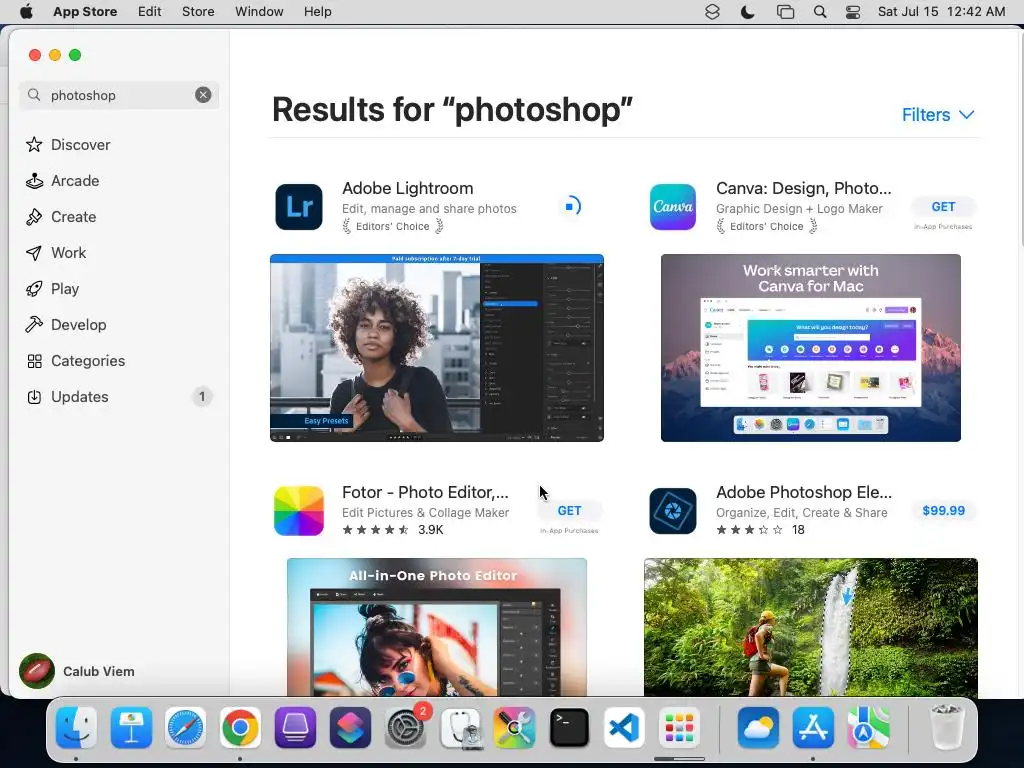Get the Fotor Photo Editor app
1024x768 pixels.
pos(569,511)
